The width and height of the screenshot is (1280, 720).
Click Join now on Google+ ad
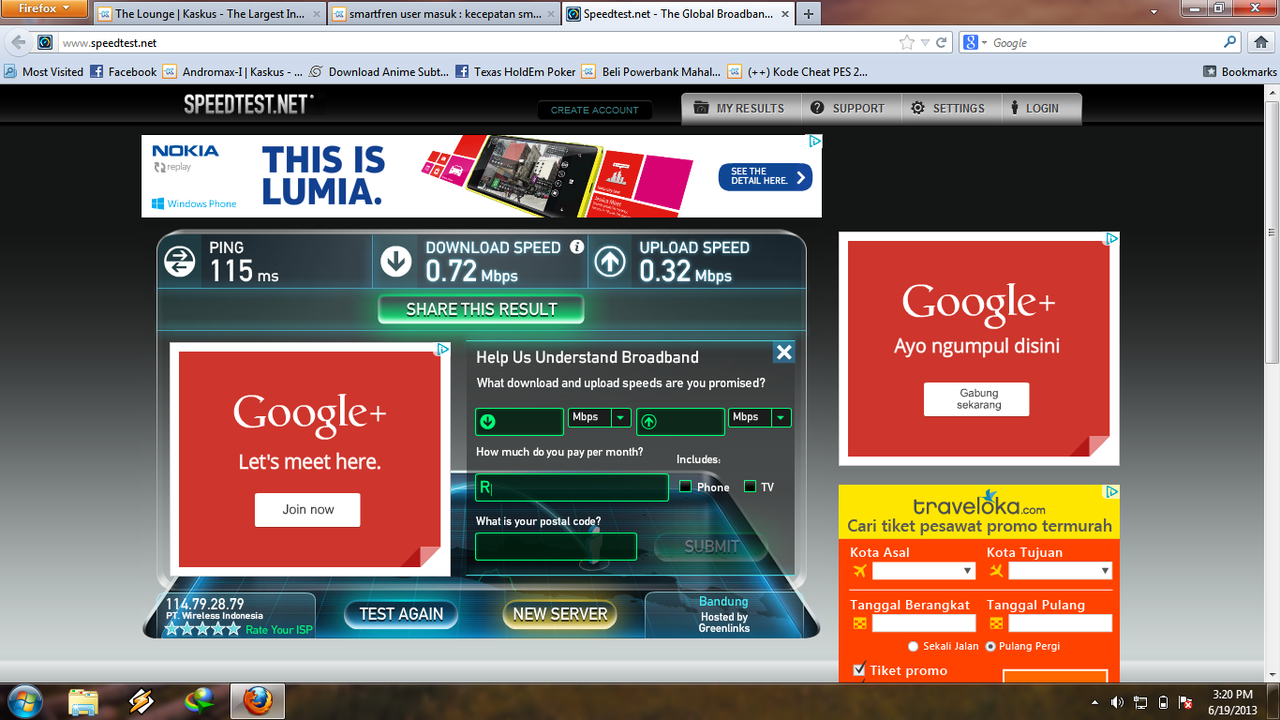pyautogui.click(x=307, y=509)
